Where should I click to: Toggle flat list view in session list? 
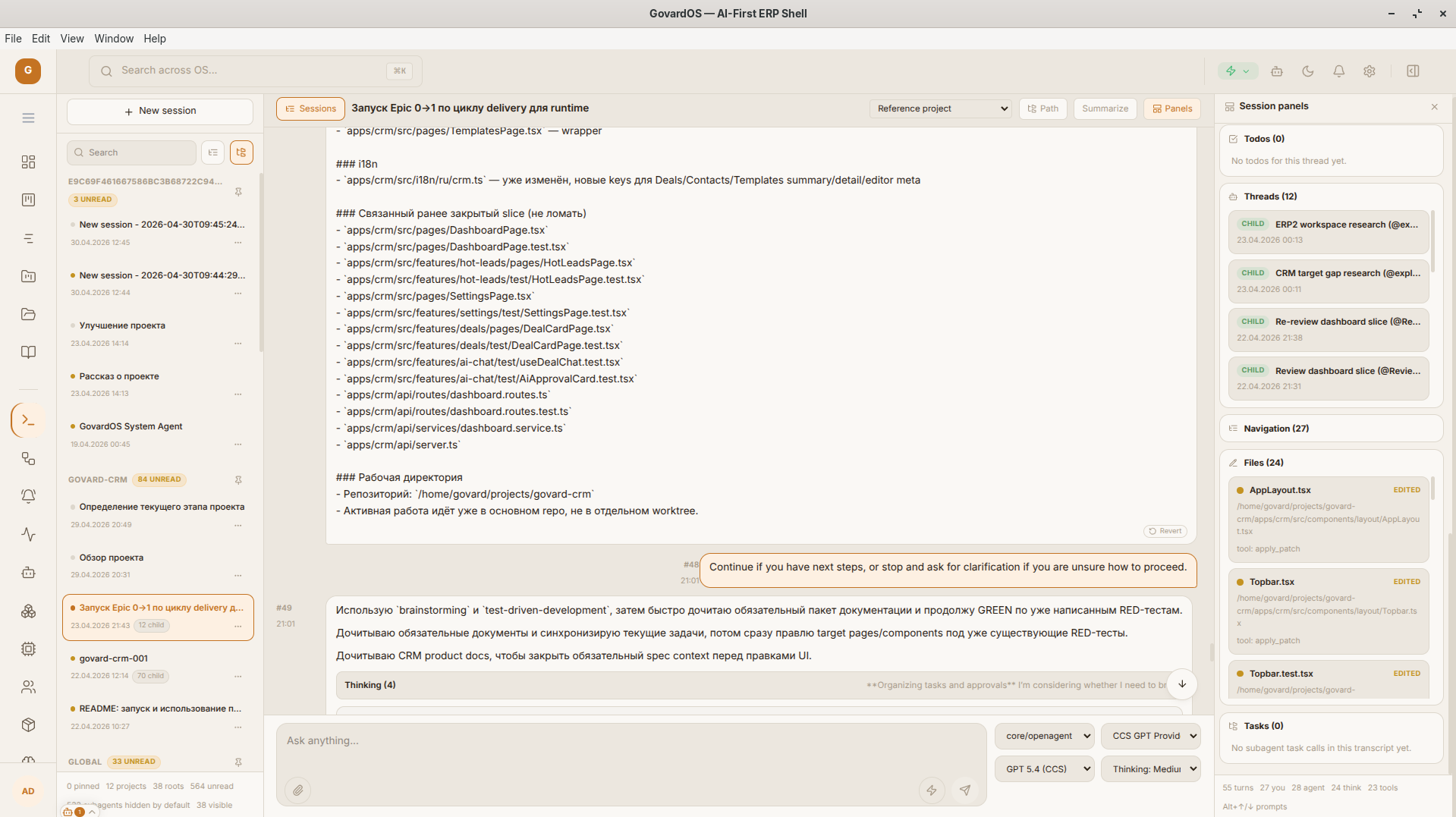[213, 152]
